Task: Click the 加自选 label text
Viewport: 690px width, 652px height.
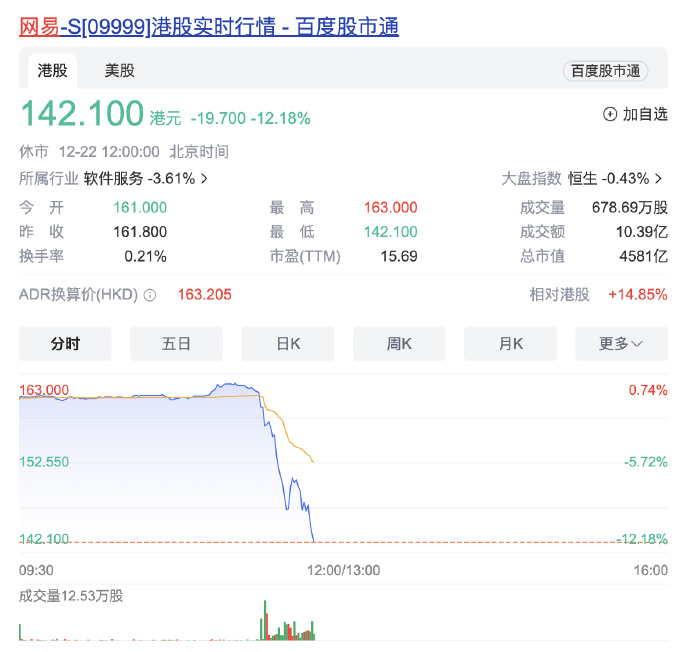Action: pos(645,114)
